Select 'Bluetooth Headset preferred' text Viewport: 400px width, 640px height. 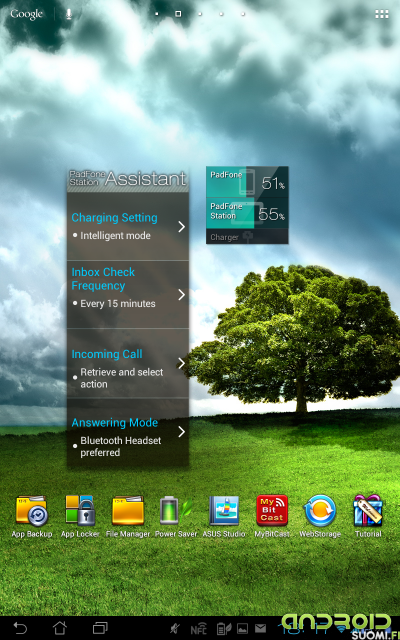pos(121,447)
